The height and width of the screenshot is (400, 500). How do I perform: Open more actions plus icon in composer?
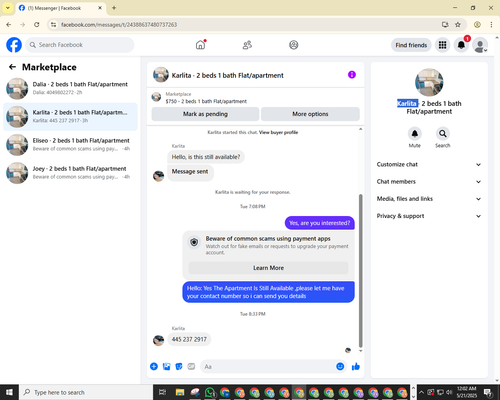(x=154, y=367)
